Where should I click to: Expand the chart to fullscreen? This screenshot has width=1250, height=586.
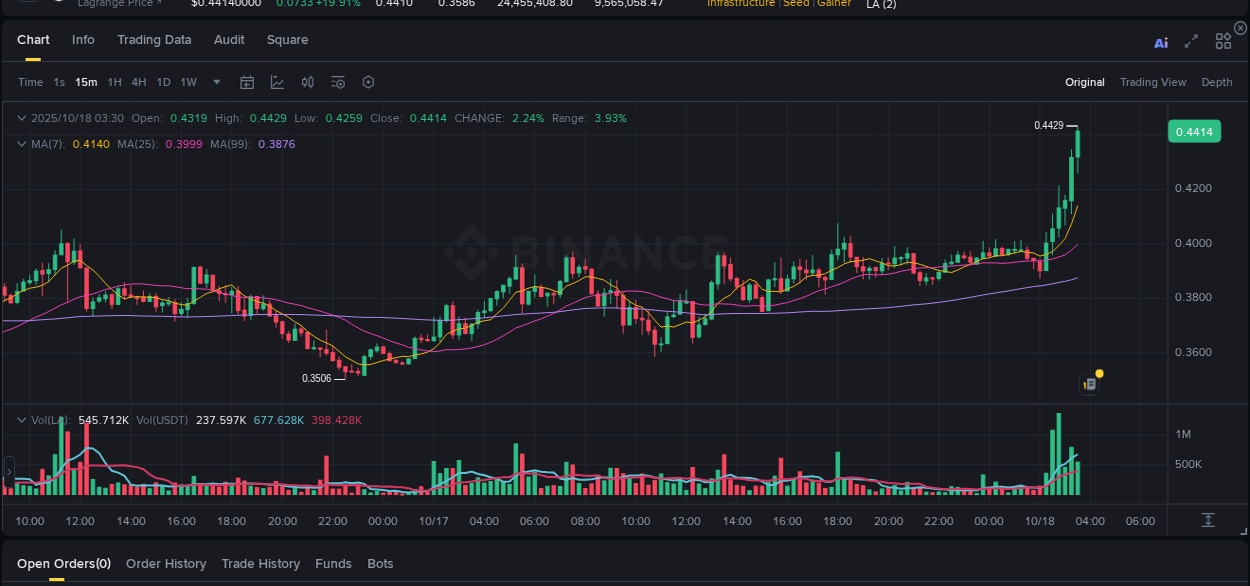click(1190, 41)
